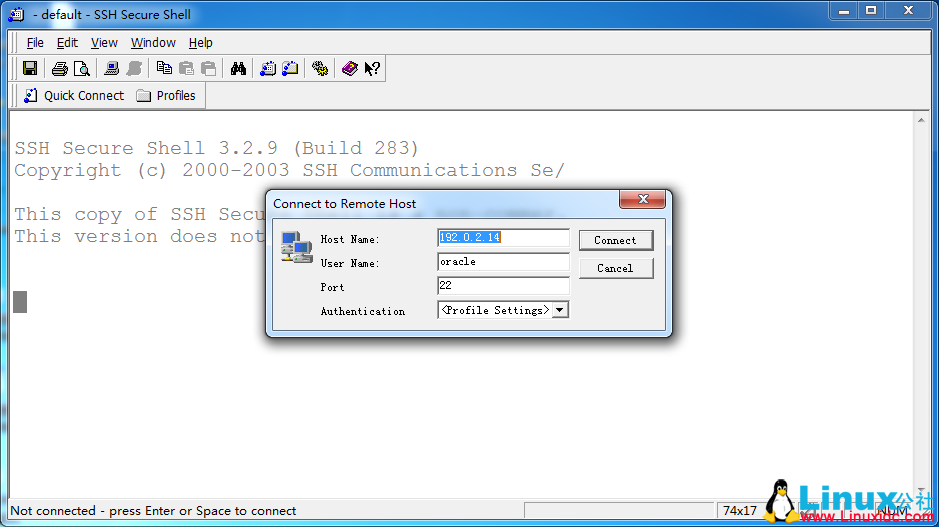Click the 'Not connected' status bar message
The width and height of the screenshot is (939, 527).
click(x=153, y=511)
